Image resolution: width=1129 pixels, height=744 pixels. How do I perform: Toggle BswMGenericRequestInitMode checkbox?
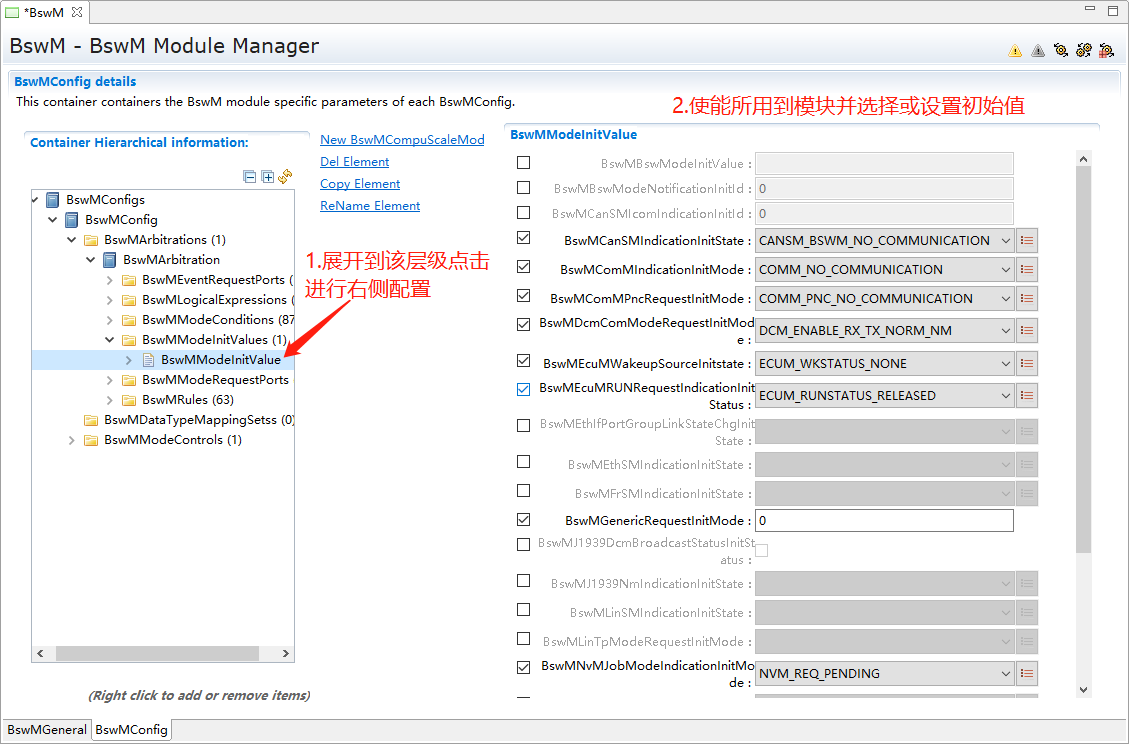pyautogui.click(x=524, y=520)
